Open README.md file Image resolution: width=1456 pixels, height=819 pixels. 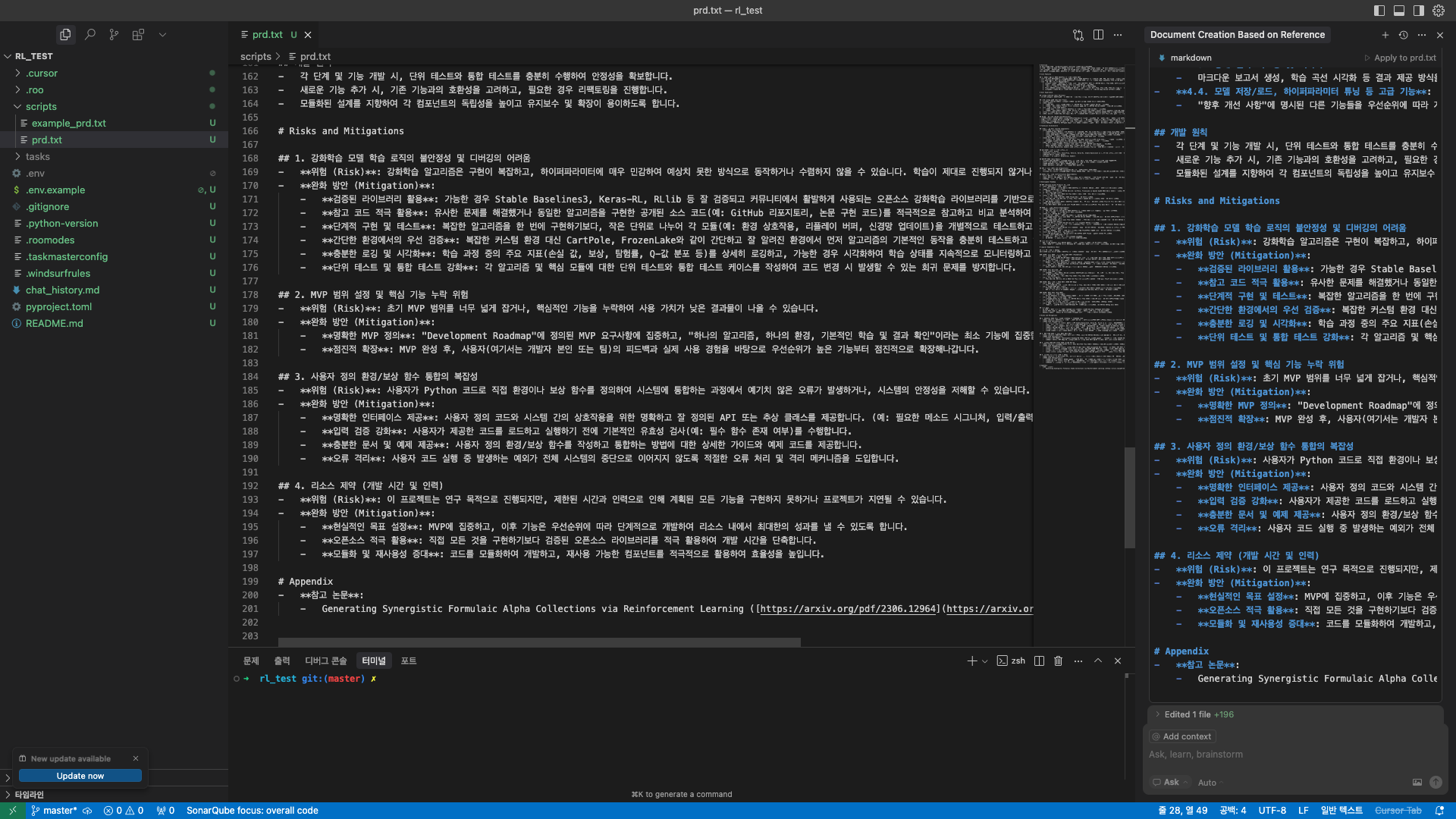click(114, 324)
